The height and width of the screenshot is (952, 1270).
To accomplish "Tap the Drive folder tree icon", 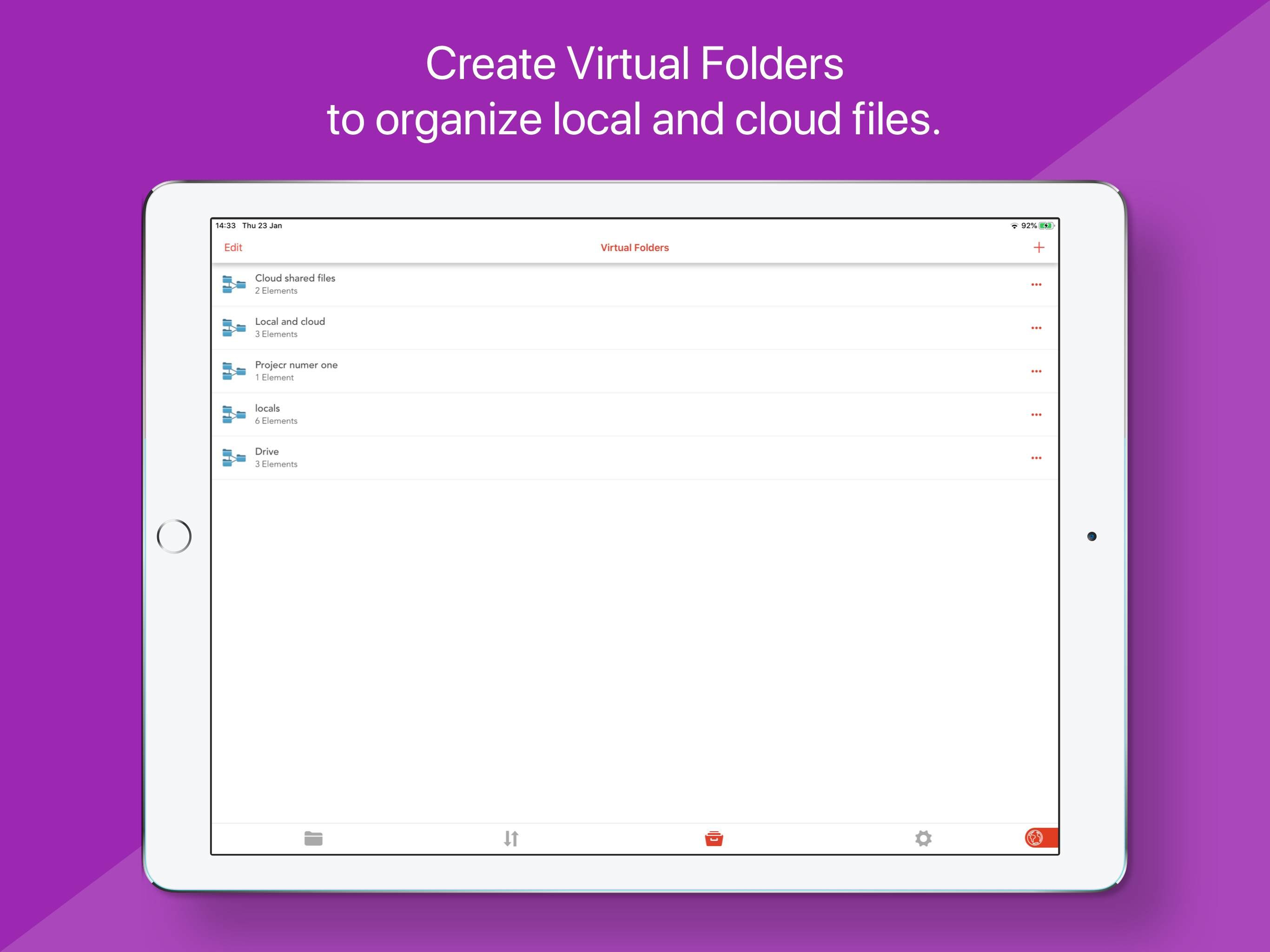I will coord(234,457).
